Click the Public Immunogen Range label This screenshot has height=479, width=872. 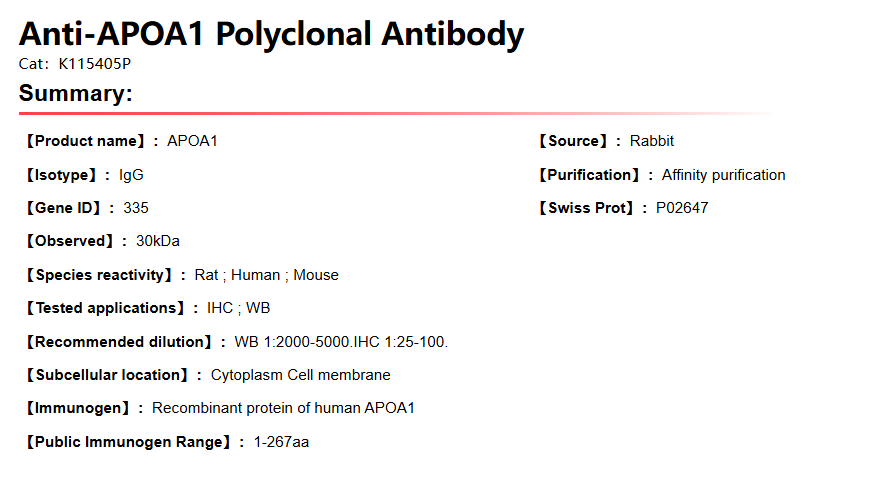131,441
